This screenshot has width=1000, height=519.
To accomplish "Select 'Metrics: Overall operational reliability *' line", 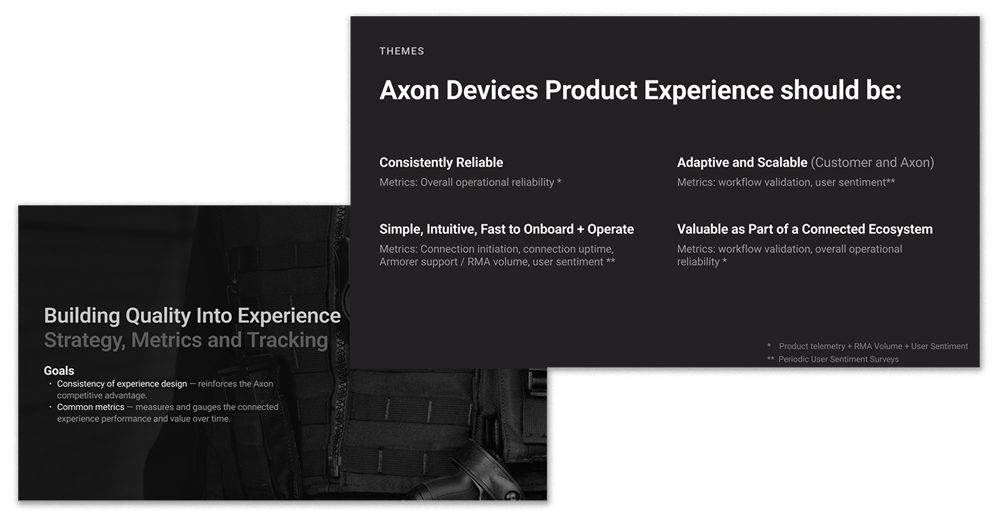I will [x=470, y=182].
